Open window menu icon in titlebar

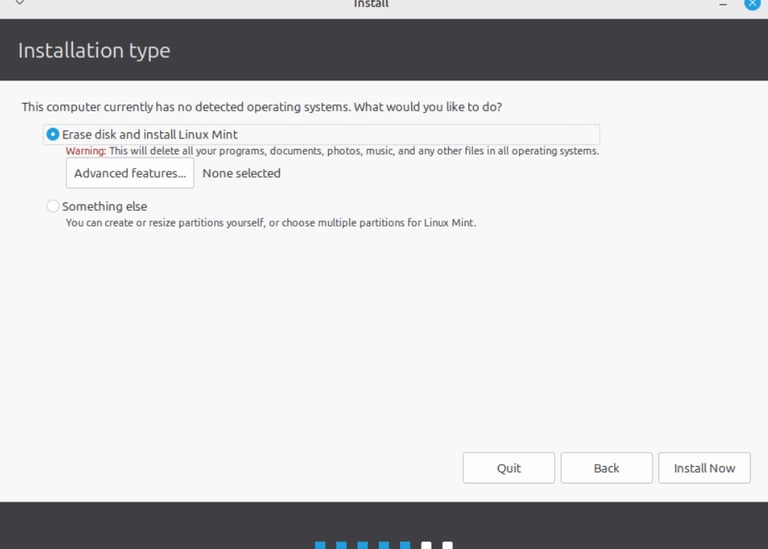click(x=20, y=3)
